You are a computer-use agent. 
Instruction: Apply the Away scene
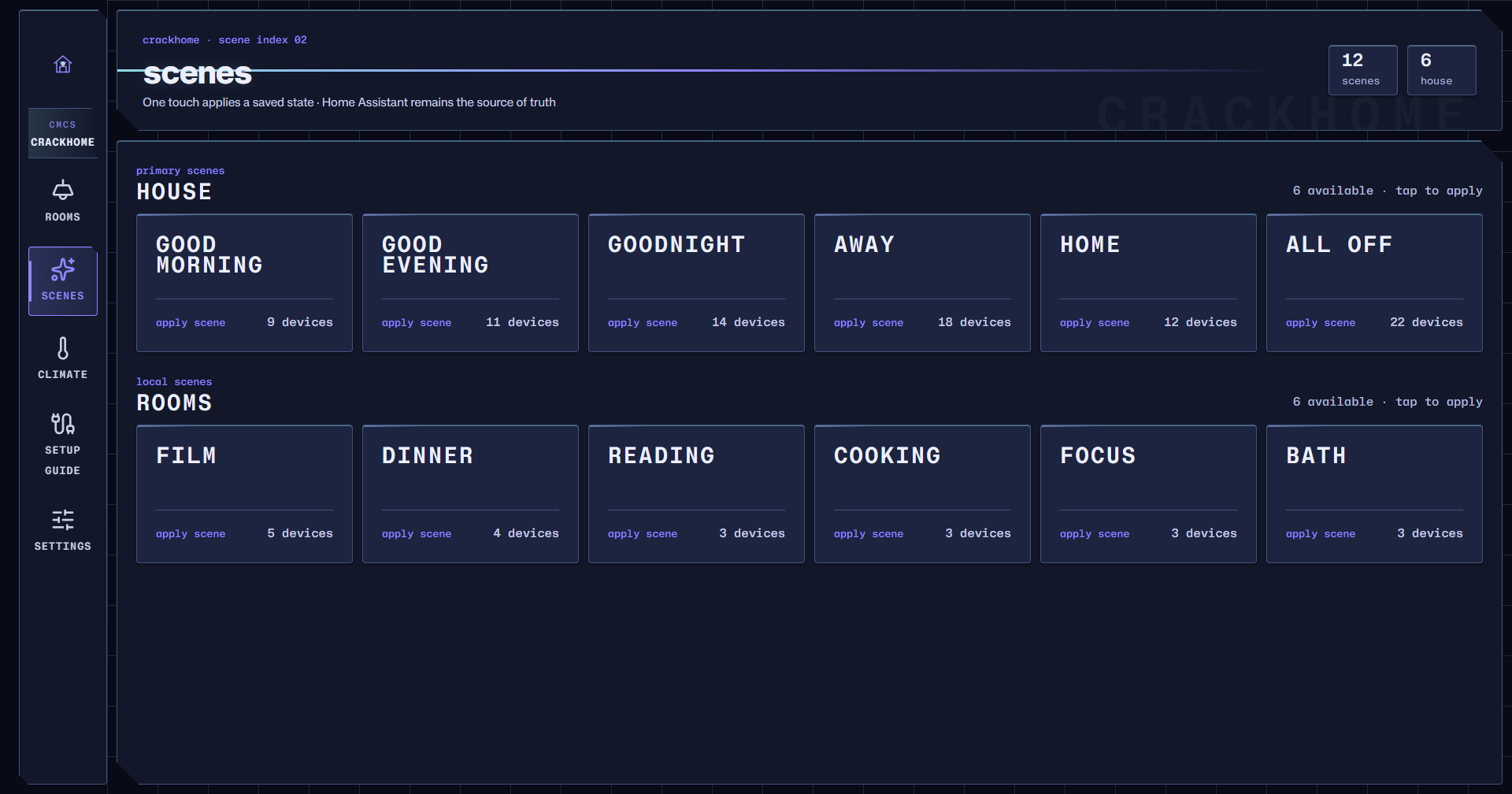pyautogui.click(x=922, y=283)
